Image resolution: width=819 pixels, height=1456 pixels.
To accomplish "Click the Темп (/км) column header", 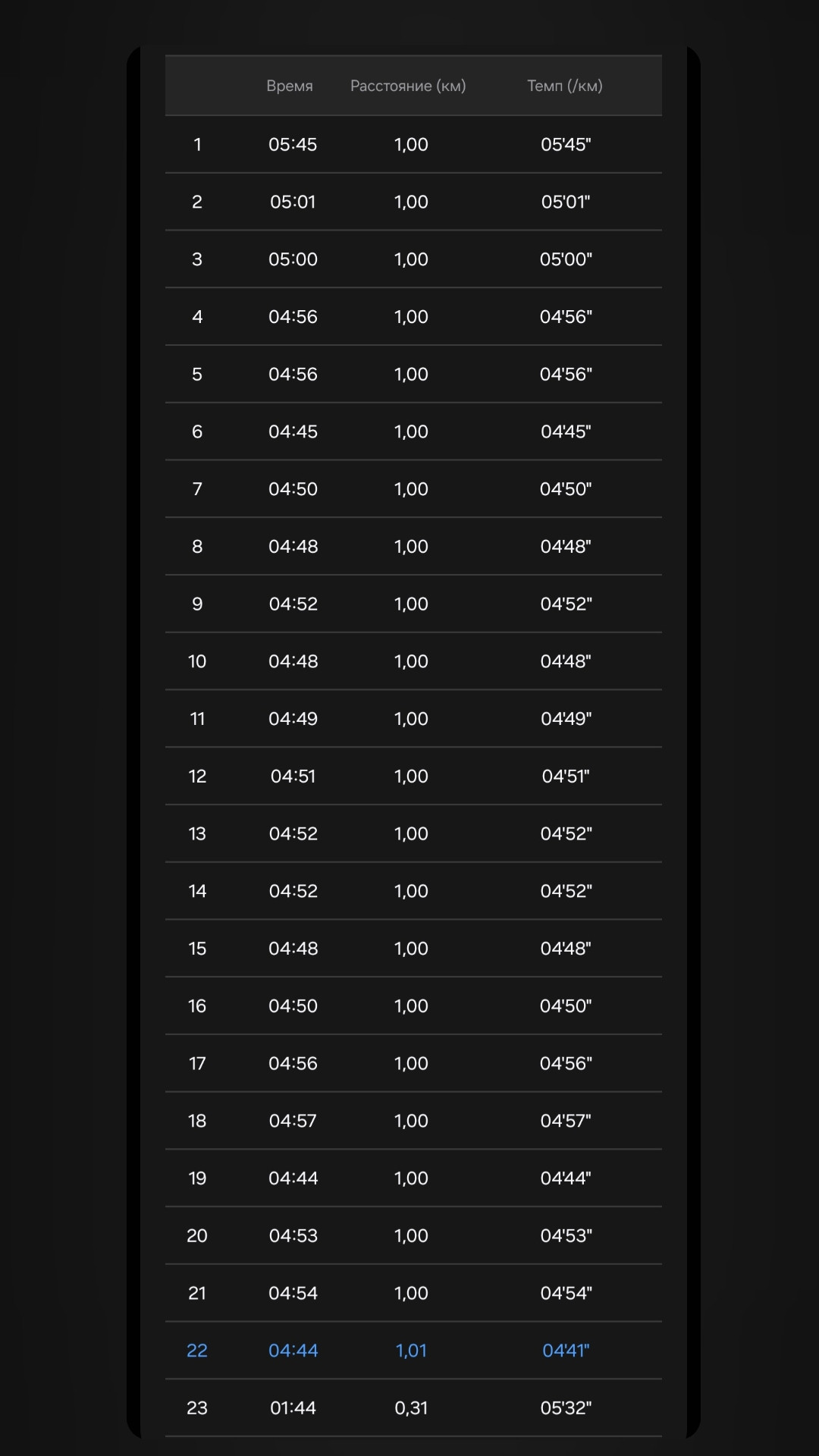I will [565, 86].
